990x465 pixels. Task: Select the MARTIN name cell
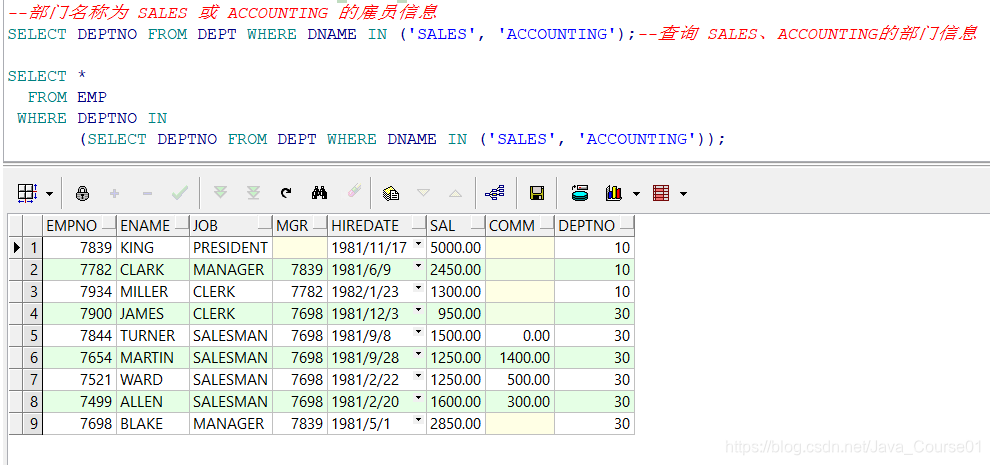coord(153,358)
